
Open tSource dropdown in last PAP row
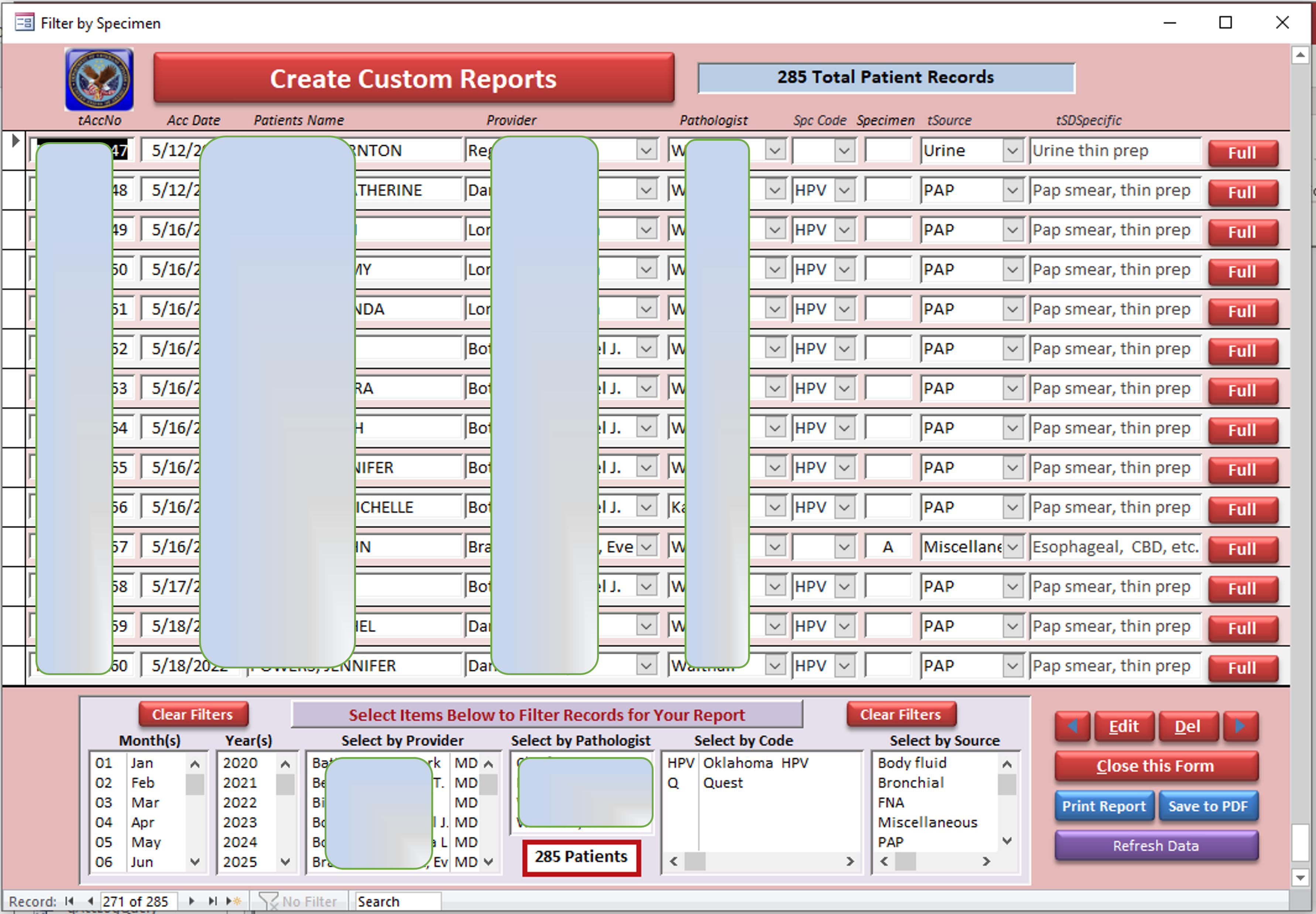pyautogui.click(x=1012, y=666)
